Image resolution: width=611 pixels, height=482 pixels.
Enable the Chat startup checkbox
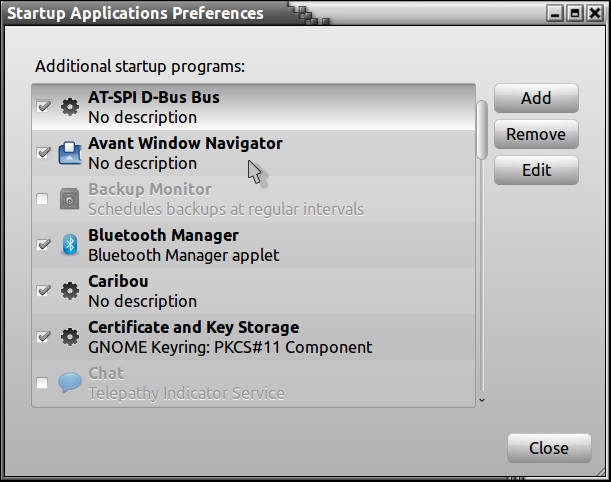click(42, 383)
